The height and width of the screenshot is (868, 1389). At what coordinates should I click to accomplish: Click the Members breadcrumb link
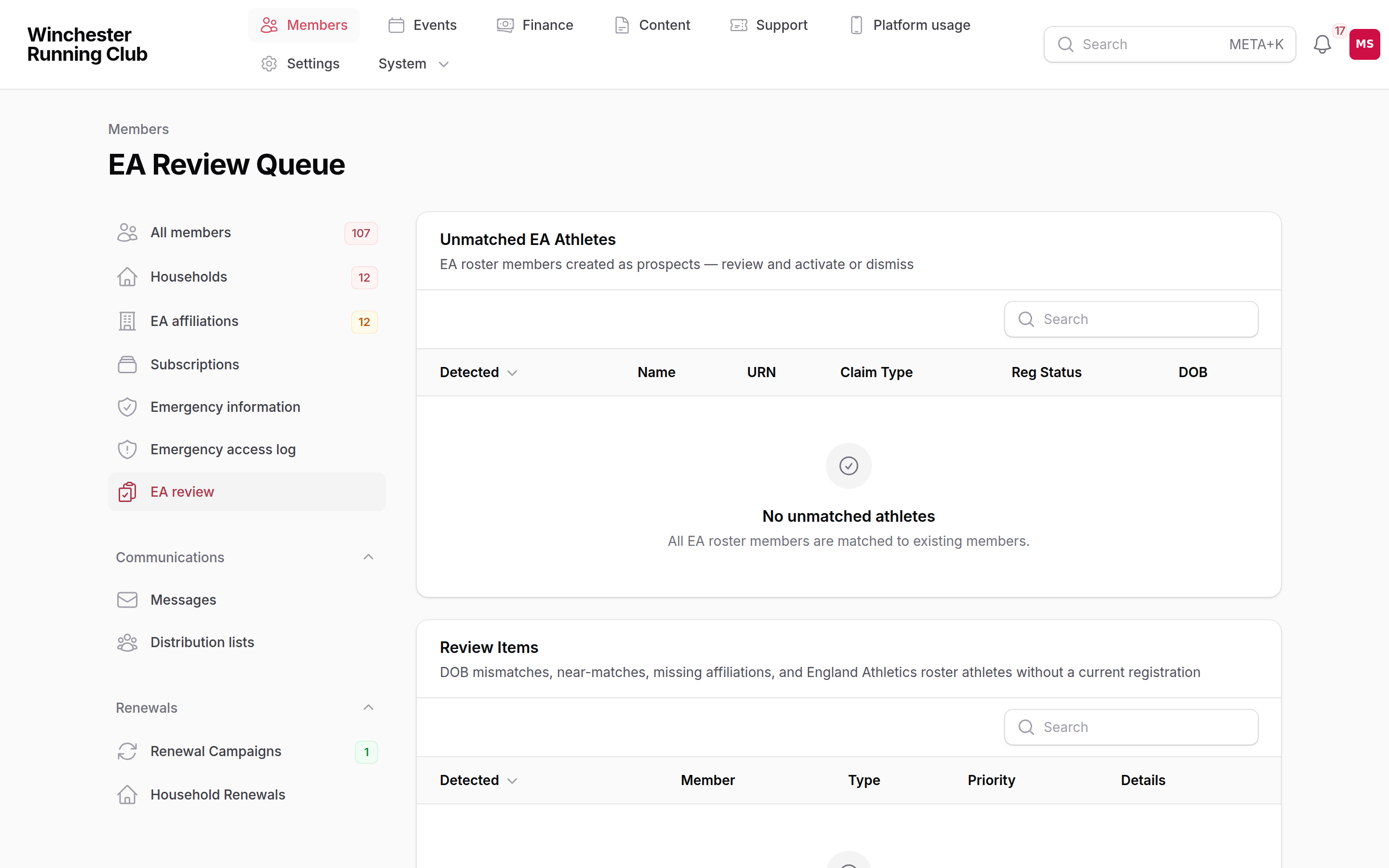[138, 129]
